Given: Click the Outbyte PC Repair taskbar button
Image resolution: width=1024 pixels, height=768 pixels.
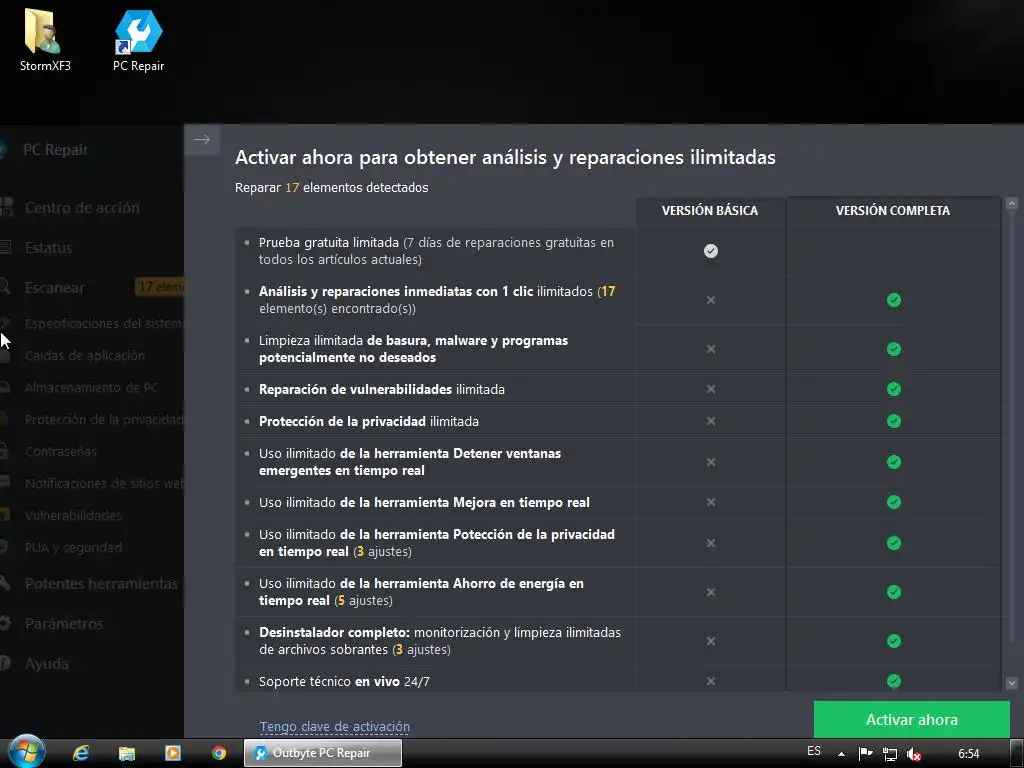Looking at the screenshot, I should click(323, 753).
